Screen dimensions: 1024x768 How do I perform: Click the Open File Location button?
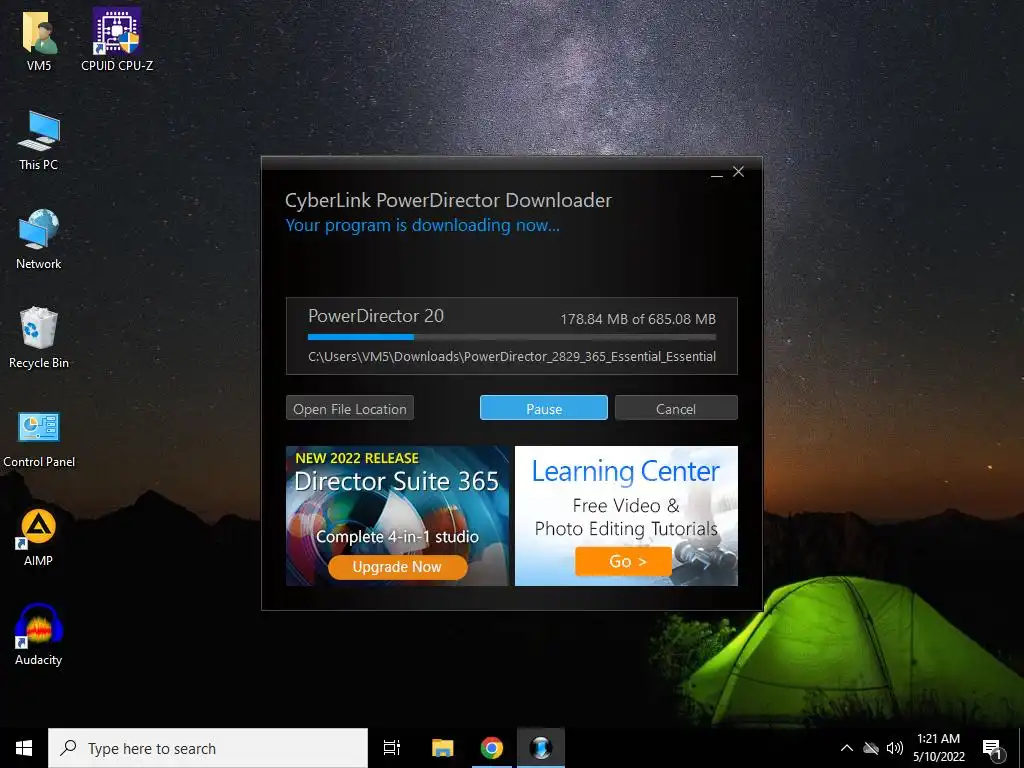click(349, 408)
